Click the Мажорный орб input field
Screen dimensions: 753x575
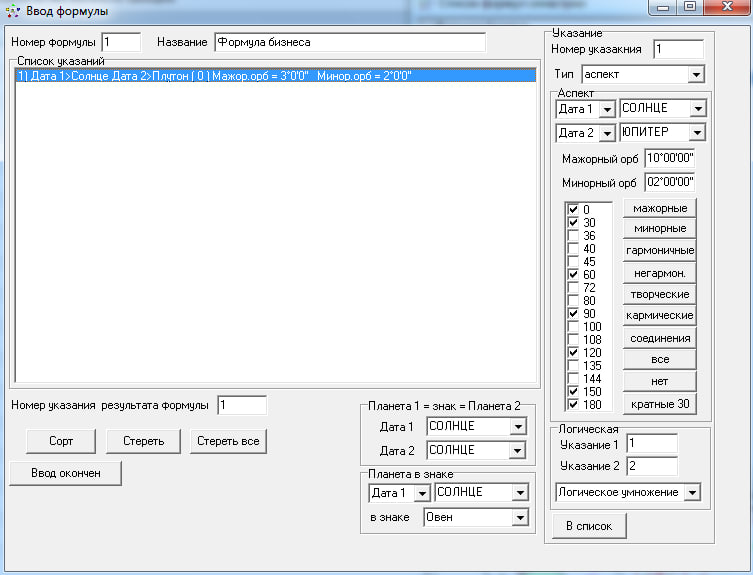[670, 158]
